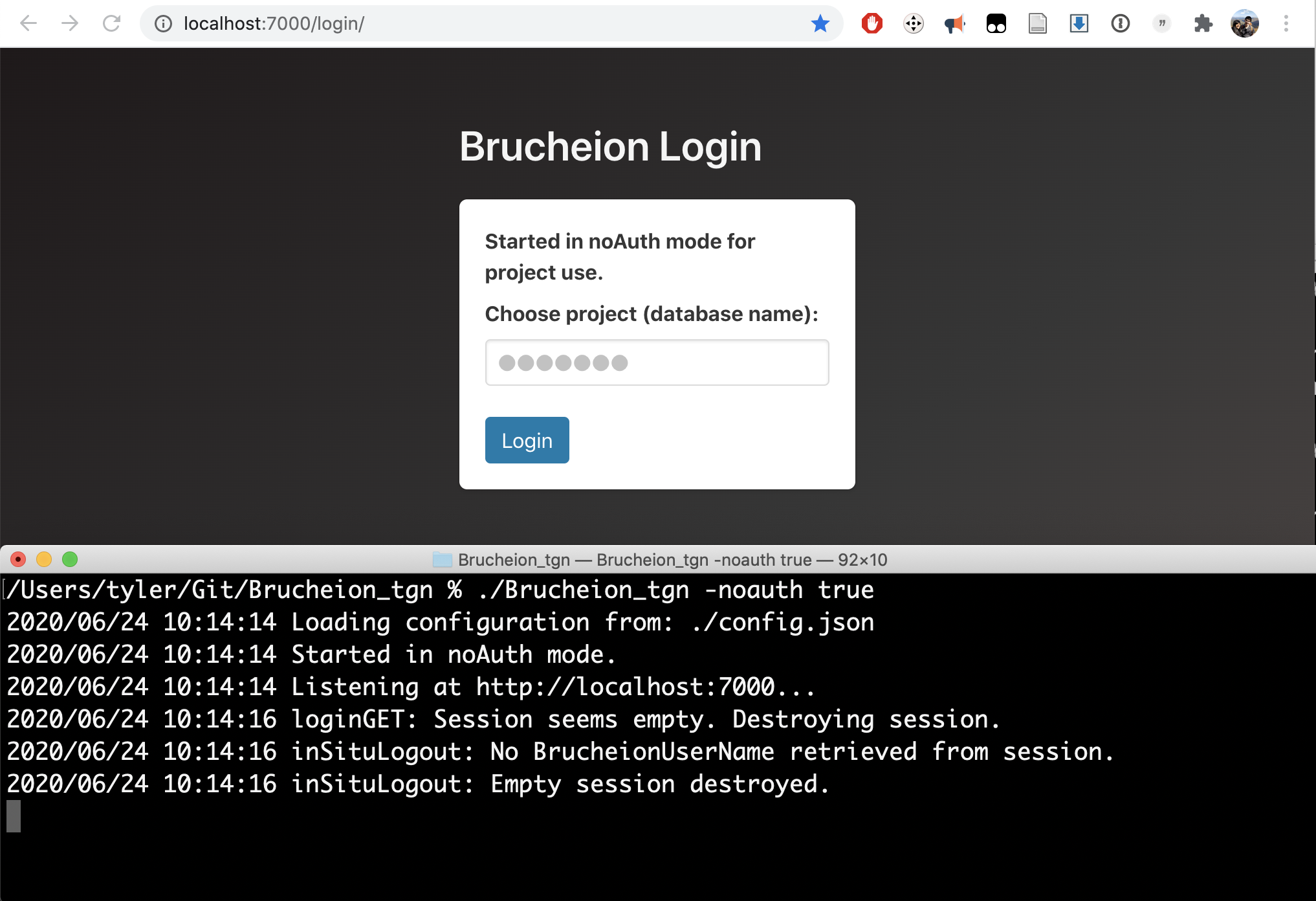The image size is (1316, 901).
Task: Open the black two-eyes extension icon
Action: pos(996,24)
